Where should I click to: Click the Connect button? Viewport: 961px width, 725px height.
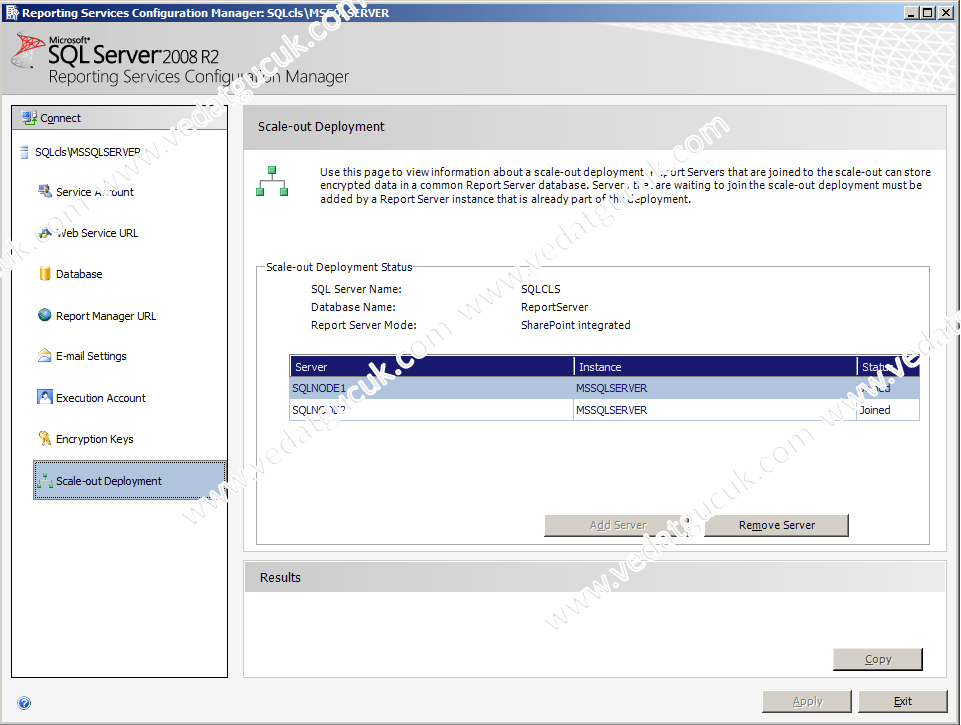pos(120,118)
